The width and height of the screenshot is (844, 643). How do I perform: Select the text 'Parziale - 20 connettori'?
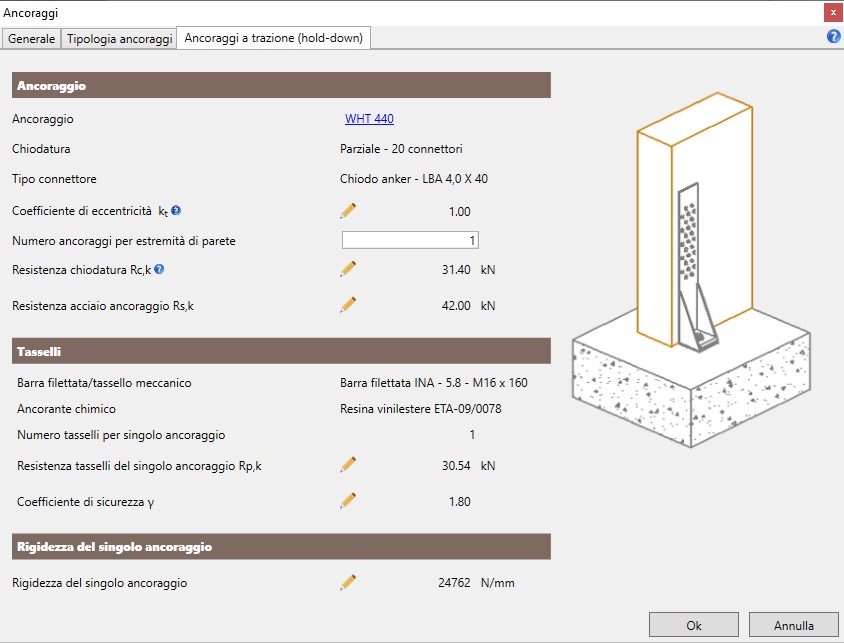[x=401, y=149]
